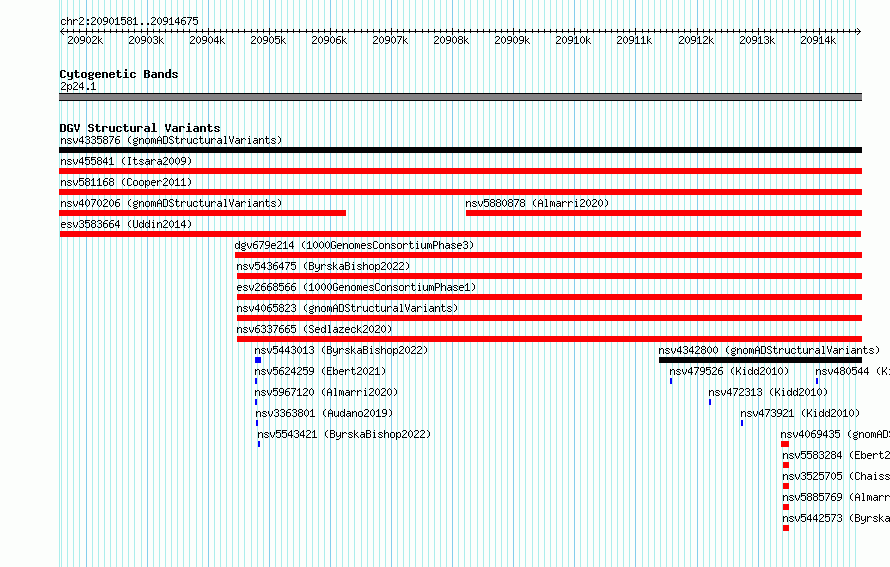Click the 20911k ruler tick label

click(634, 40)
